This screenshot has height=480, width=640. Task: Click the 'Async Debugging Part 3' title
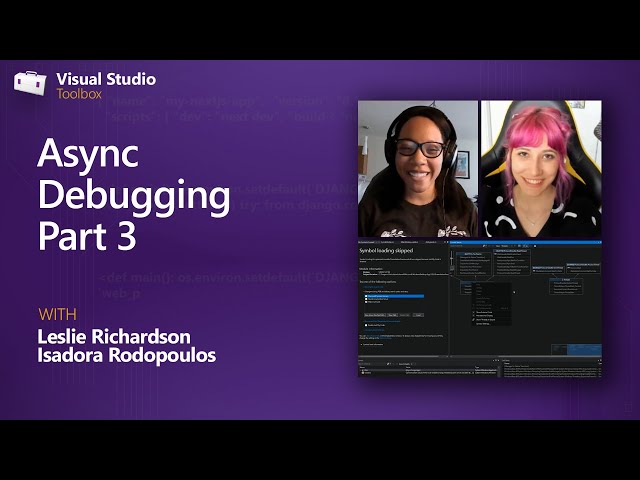(133, 194)
